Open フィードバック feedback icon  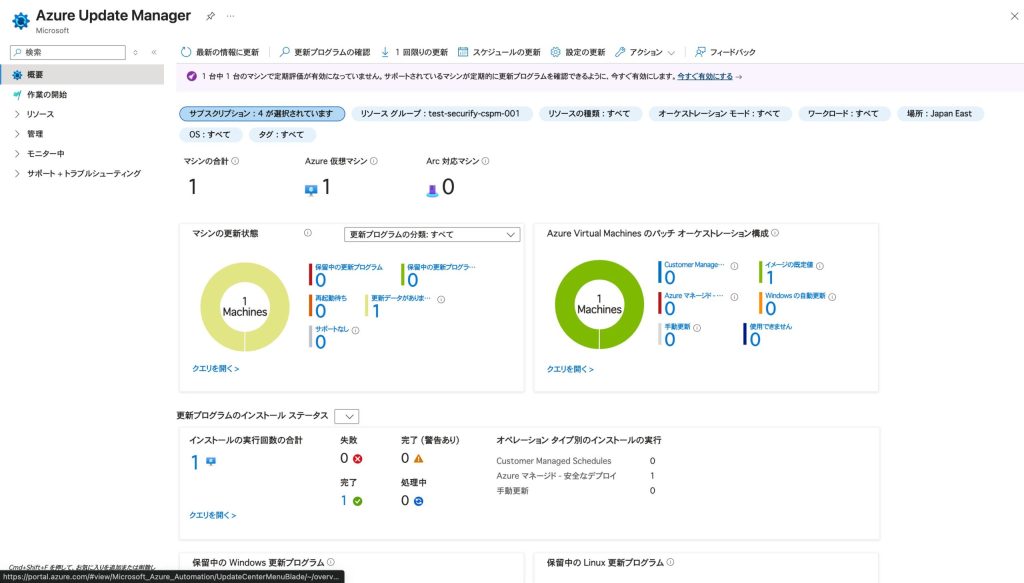[700, 52]
